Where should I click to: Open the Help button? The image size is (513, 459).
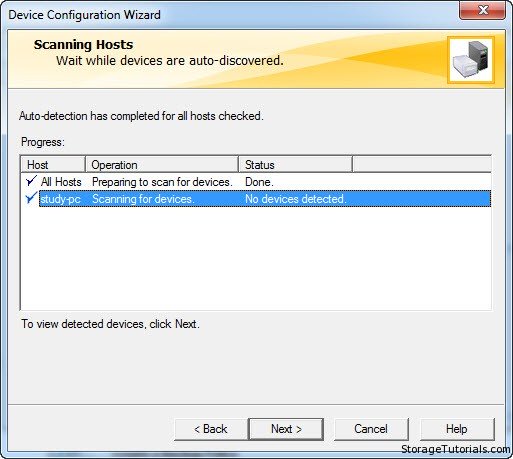pos(457,429)
